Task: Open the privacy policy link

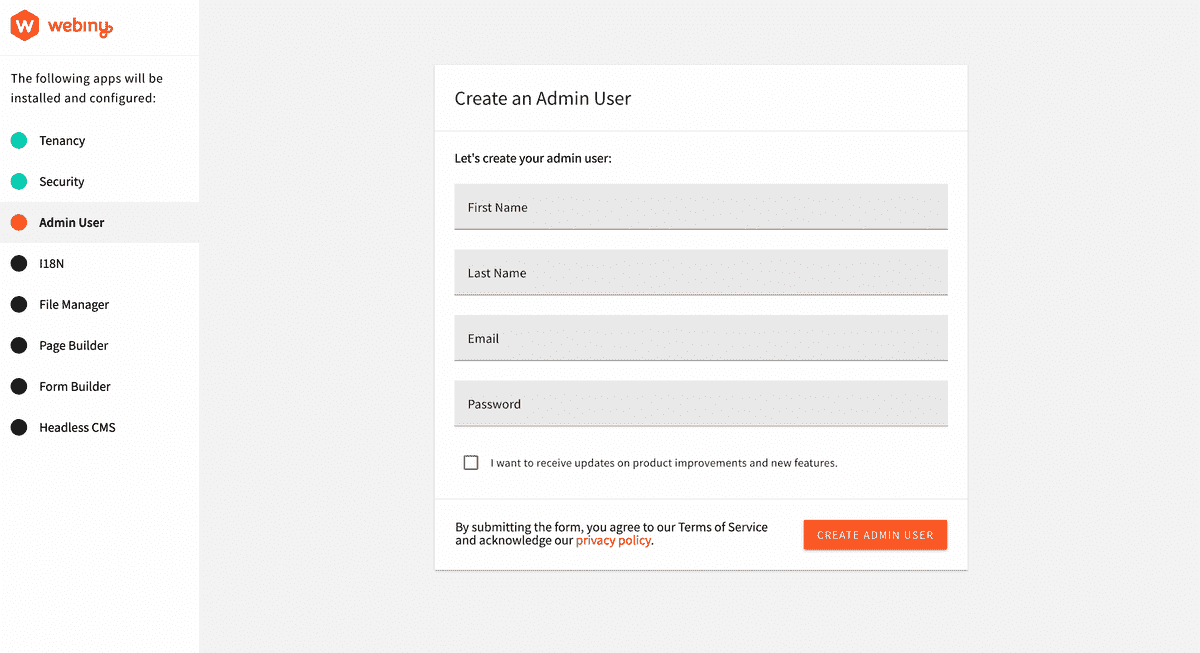Action: click(x=613, y=540)
